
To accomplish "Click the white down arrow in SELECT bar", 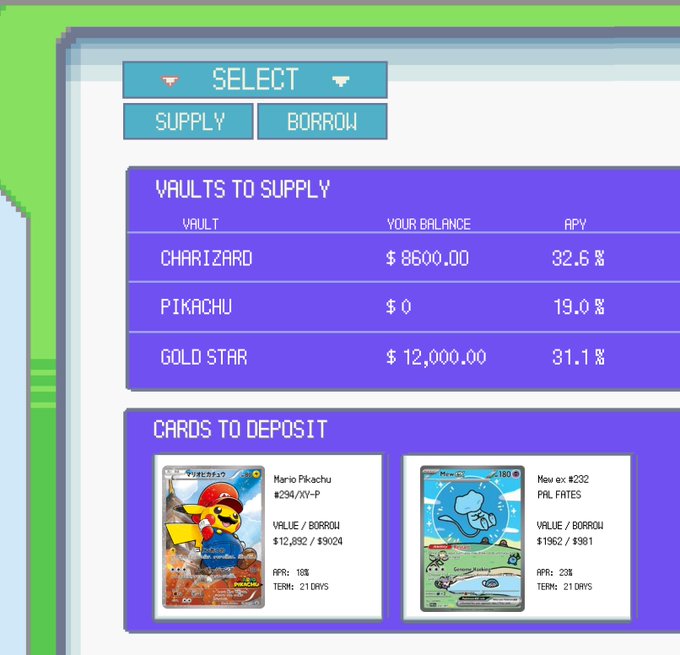I will pyautogui.click(x=340, y=81).
